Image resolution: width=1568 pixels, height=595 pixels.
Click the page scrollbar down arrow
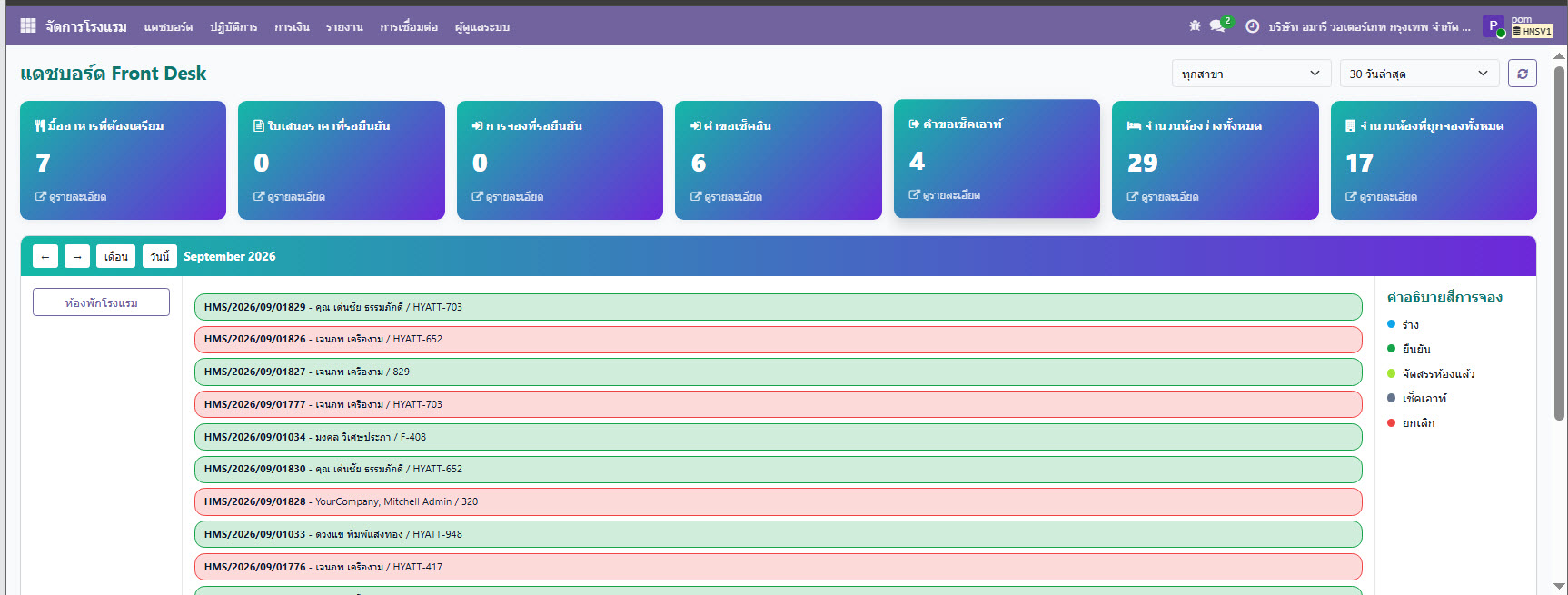[1560, 587]
